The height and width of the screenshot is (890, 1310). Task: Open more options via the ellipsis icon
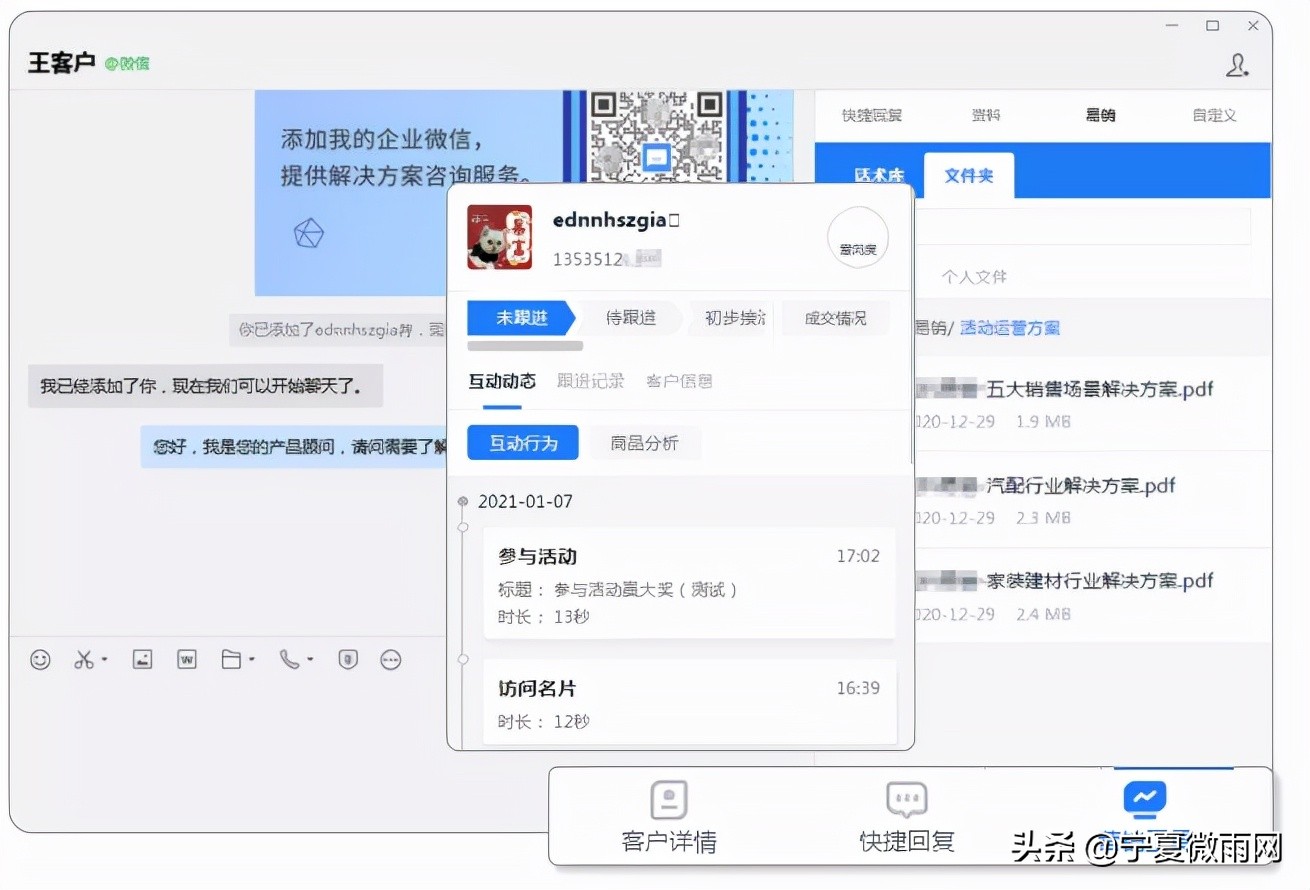click(x=390, y=659)
